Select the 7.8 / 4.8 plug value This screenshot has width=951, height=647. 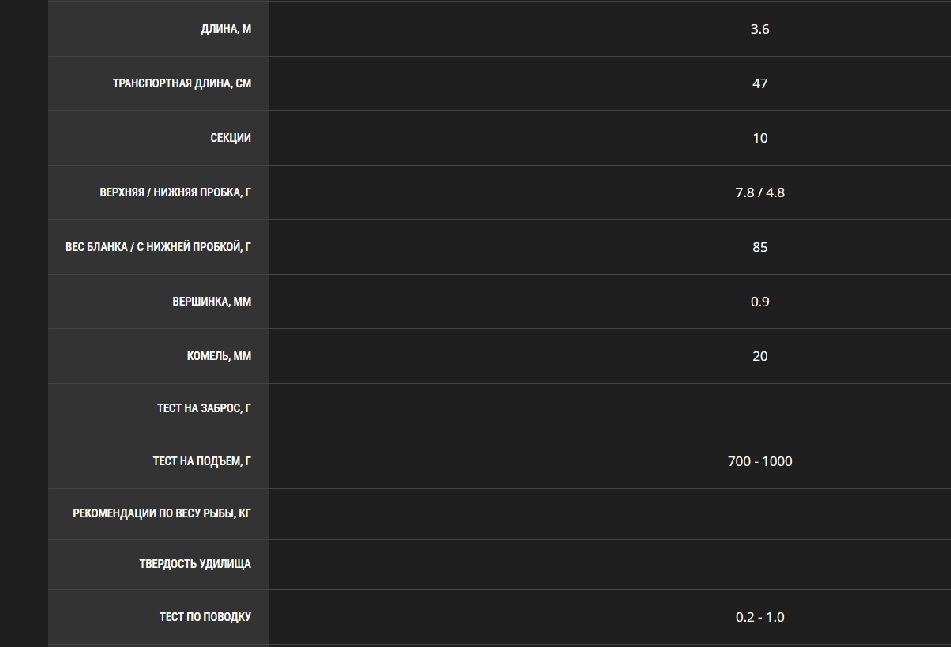(760, 192)
